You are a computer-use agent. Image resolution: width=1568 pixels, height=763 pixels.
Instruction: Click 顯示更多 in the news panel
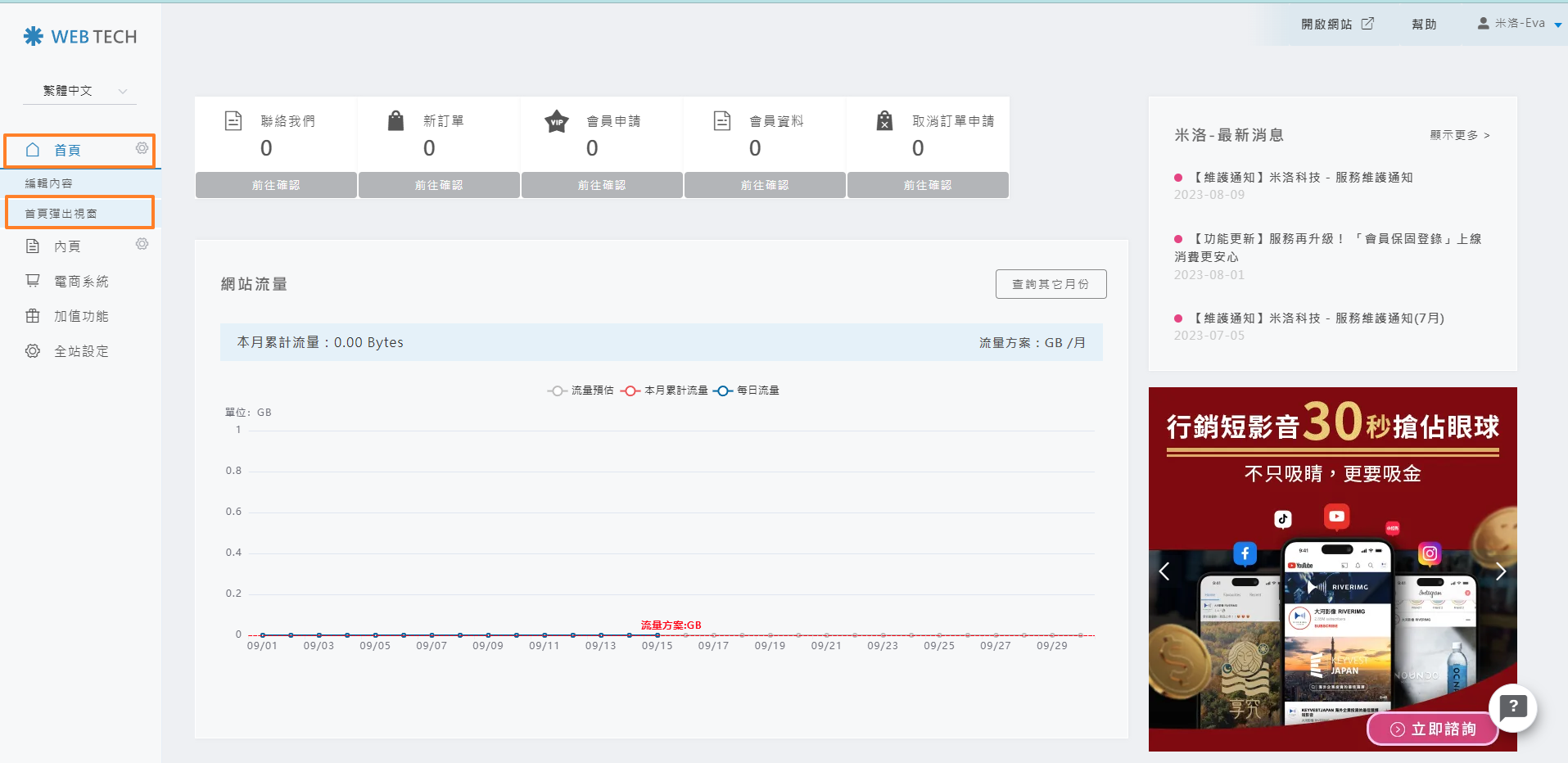tap(1459, 135)
